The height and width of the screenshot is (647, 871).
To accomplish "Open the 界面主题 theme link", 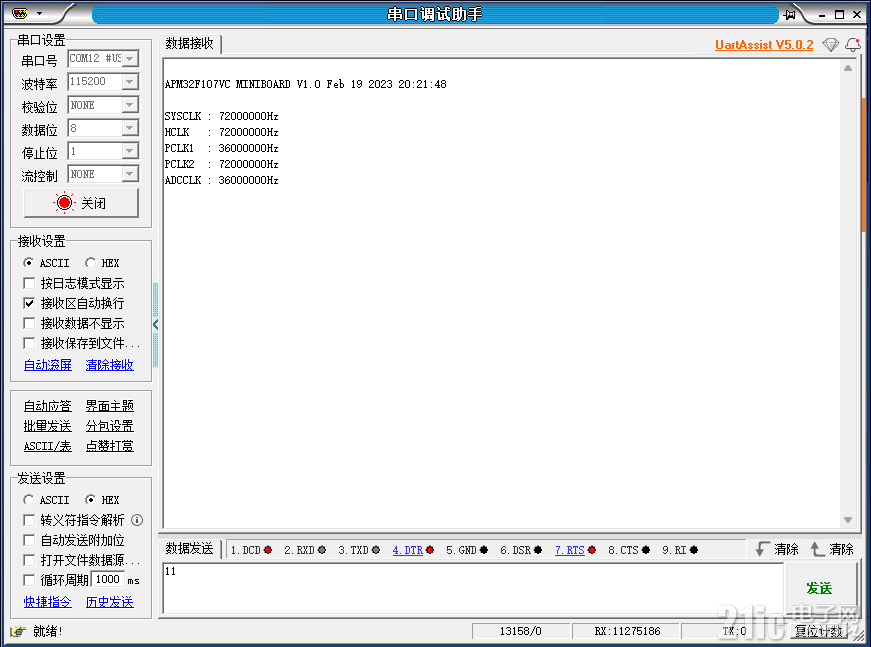I will (109, 406).
